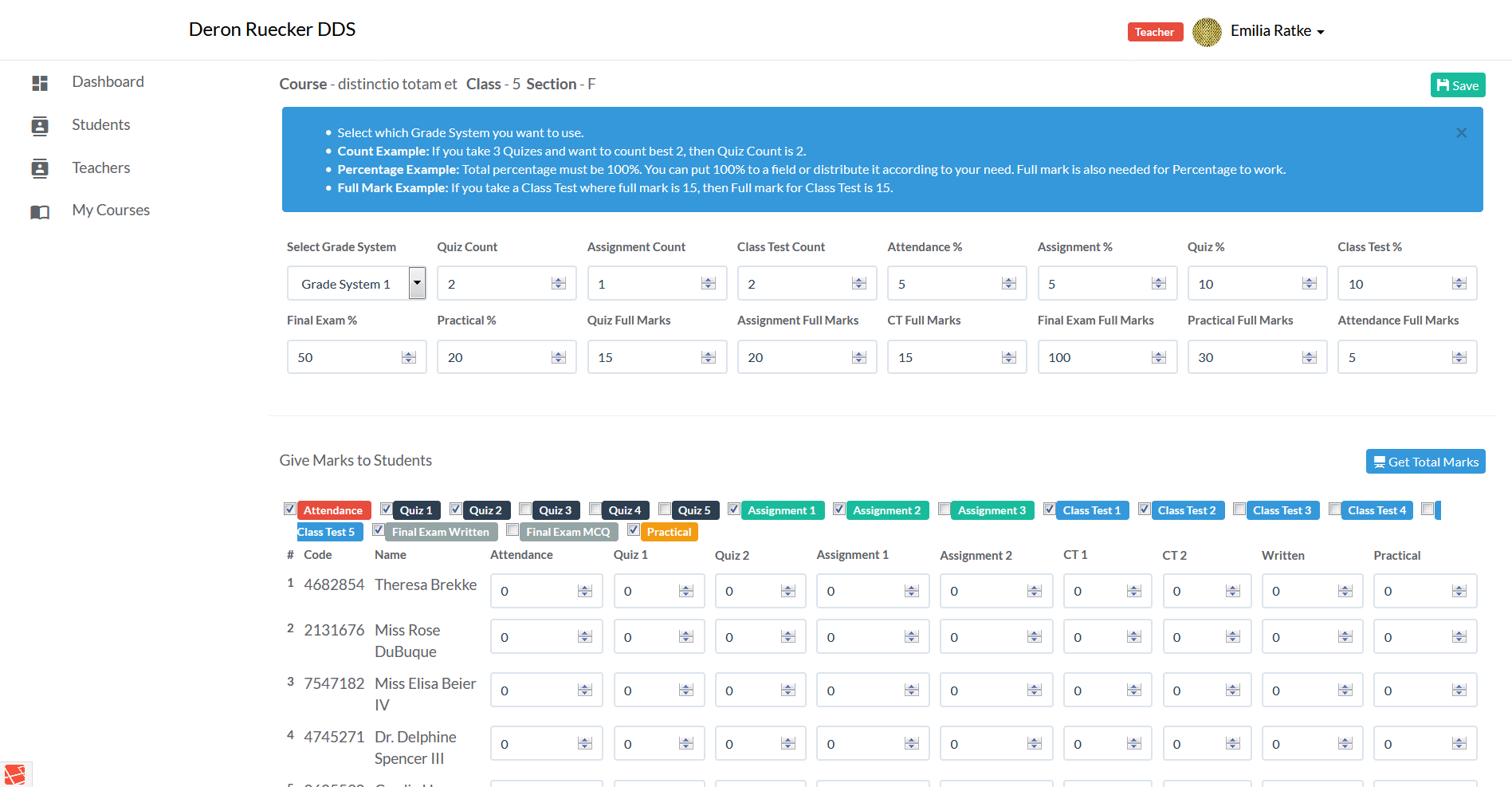
Task: Toggle the Class Test 2 checkbox
Action: [x=1145, y=509]
